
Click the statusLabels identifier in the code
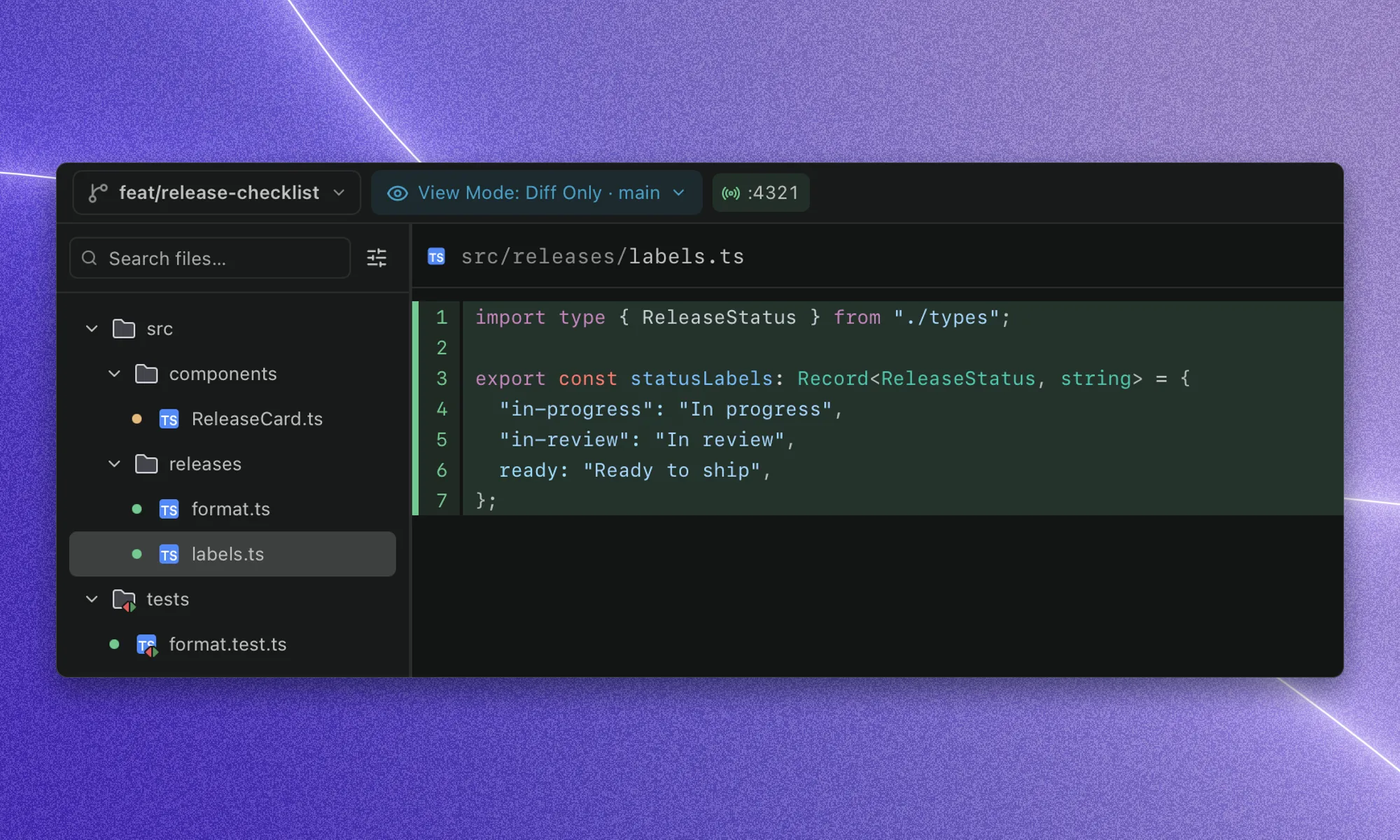(701, 379)
